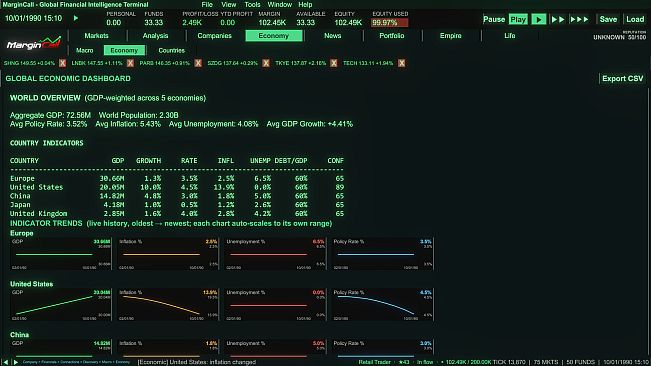The height and width of the screenshot is (366, 651).
Task: Switch to the Markets tab
Action: pos(96,36)
